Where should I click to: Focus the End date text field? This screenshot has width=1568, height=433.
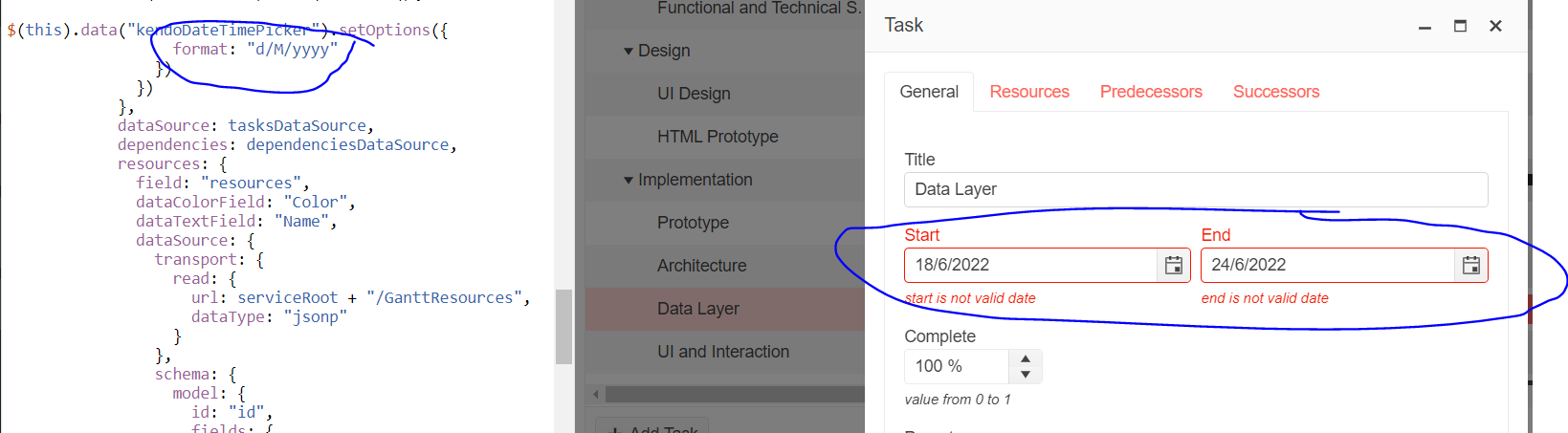(1327, 266)
